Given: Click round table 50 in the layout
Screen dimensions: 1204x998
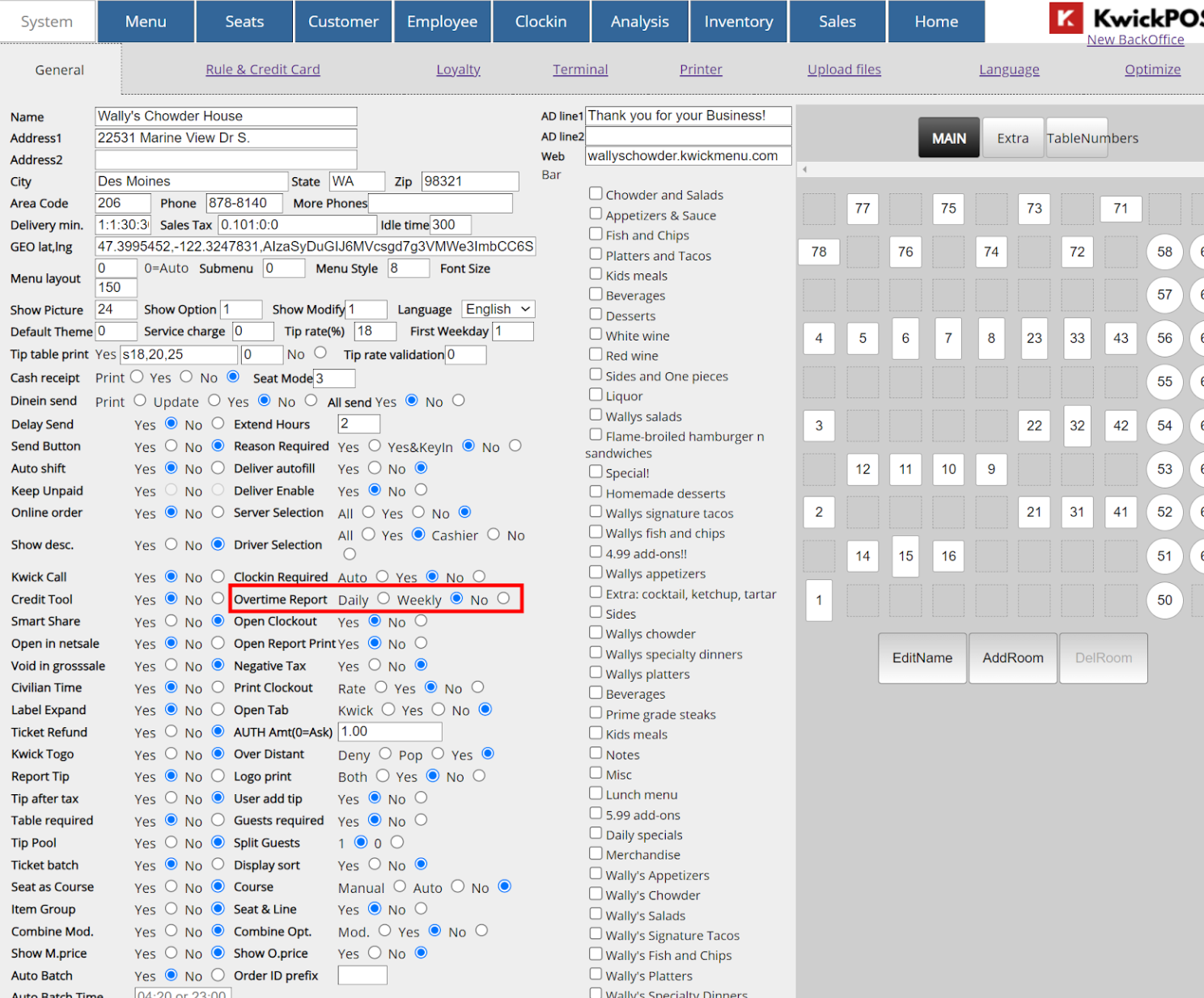Looking at the screenshot, I should [x=1164, y=600].
